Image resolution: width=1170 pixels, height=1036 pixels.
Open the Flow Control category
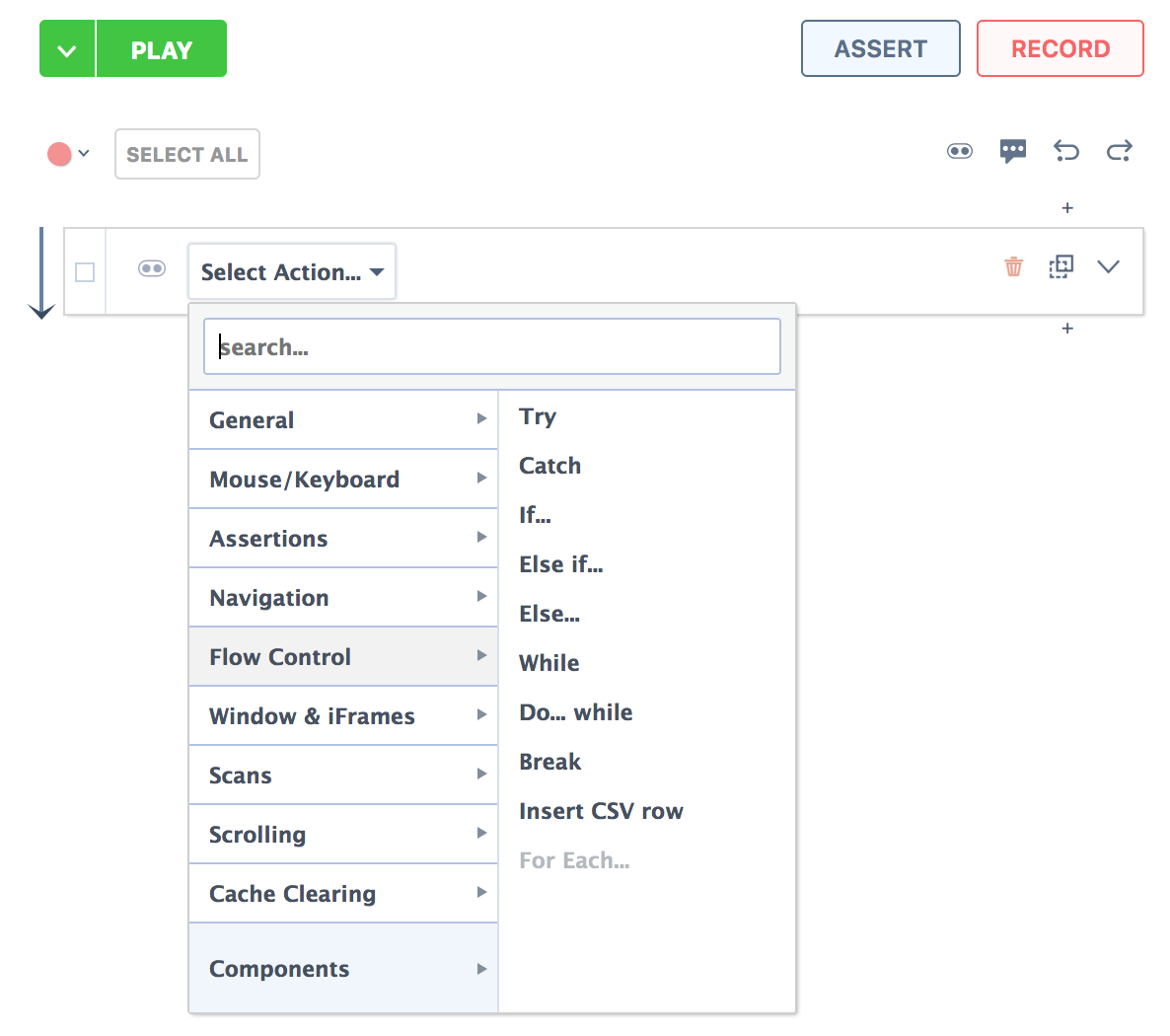point(343,656)
